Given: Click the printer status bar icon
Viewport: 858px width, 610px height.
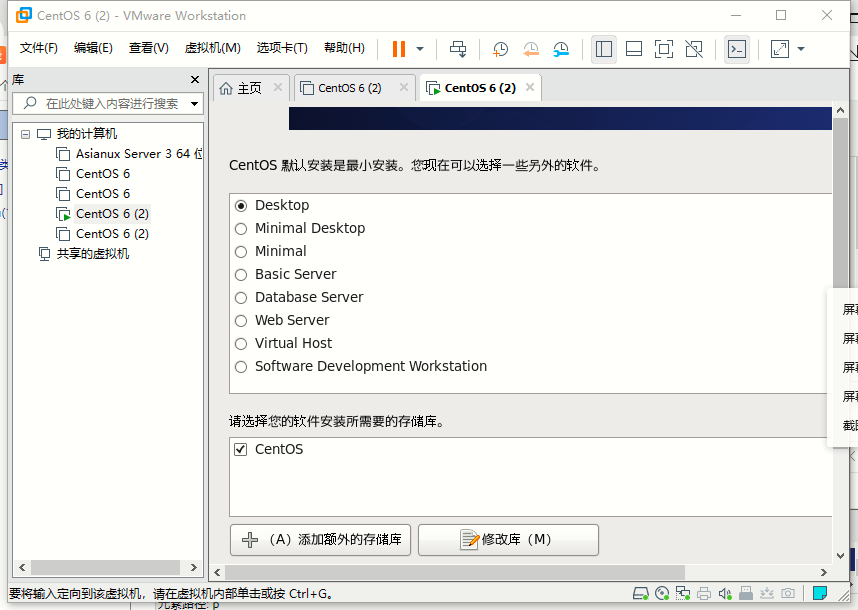Looking at the screenshot, I should pos(704,593).
